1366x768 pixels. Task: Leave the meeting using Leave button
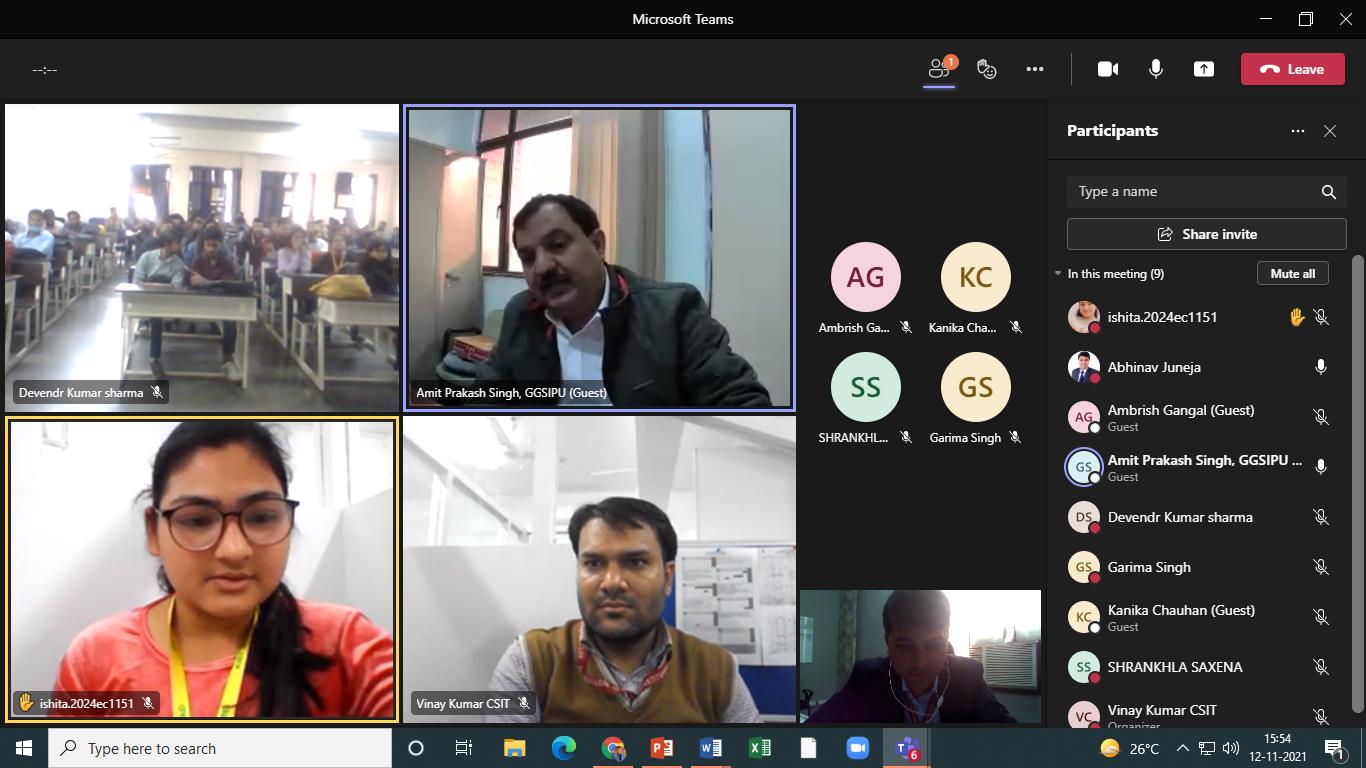click(x=1292, y=69)
